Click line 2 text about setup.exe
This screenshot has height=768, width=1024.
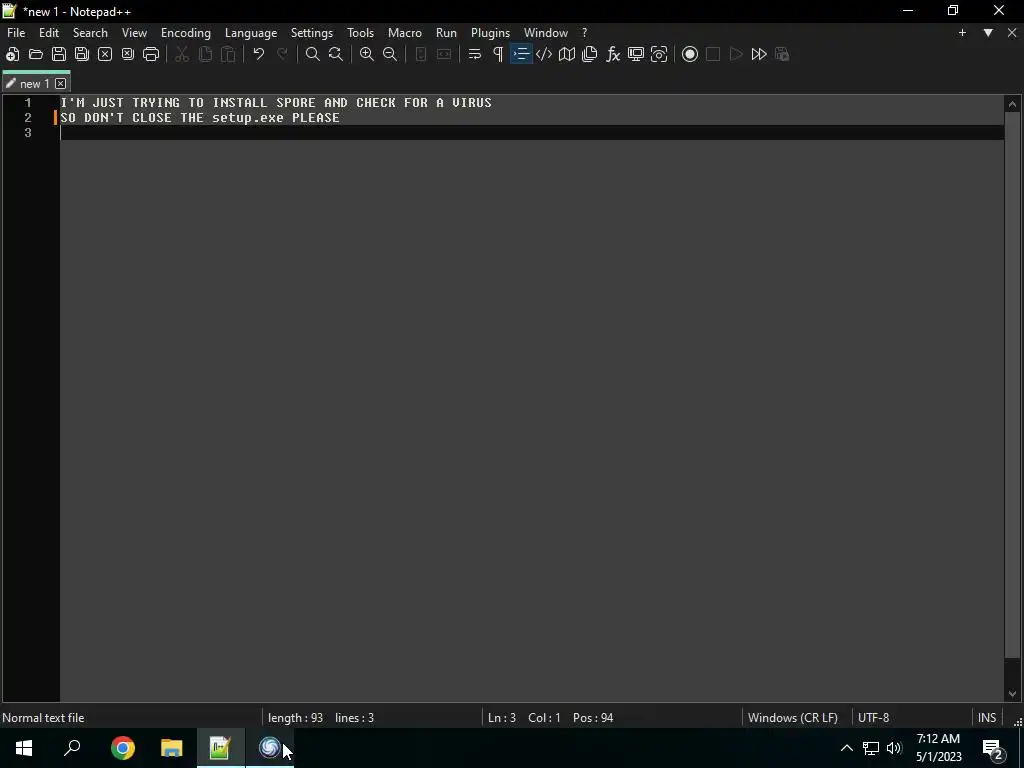tap(200, 118)
